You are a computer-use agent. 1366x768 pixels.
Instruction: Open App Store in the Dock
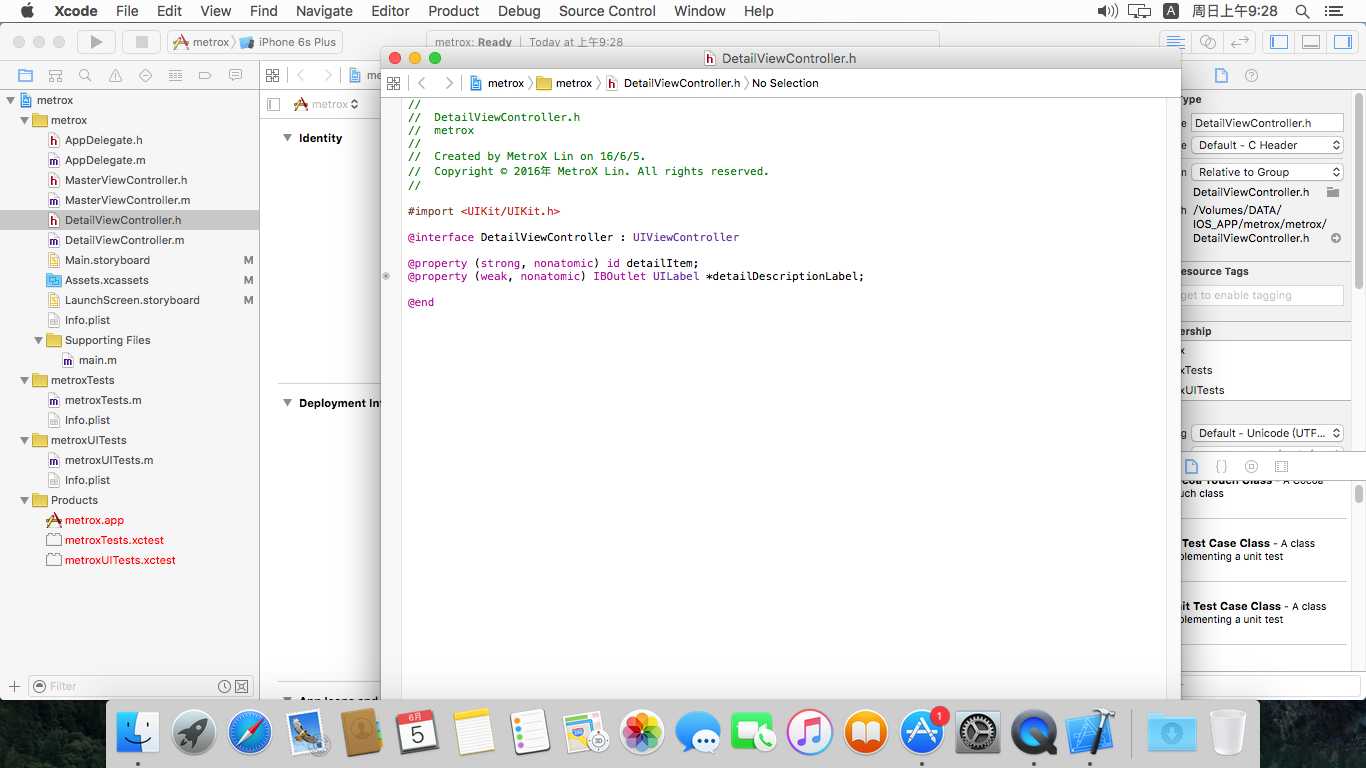921,733
